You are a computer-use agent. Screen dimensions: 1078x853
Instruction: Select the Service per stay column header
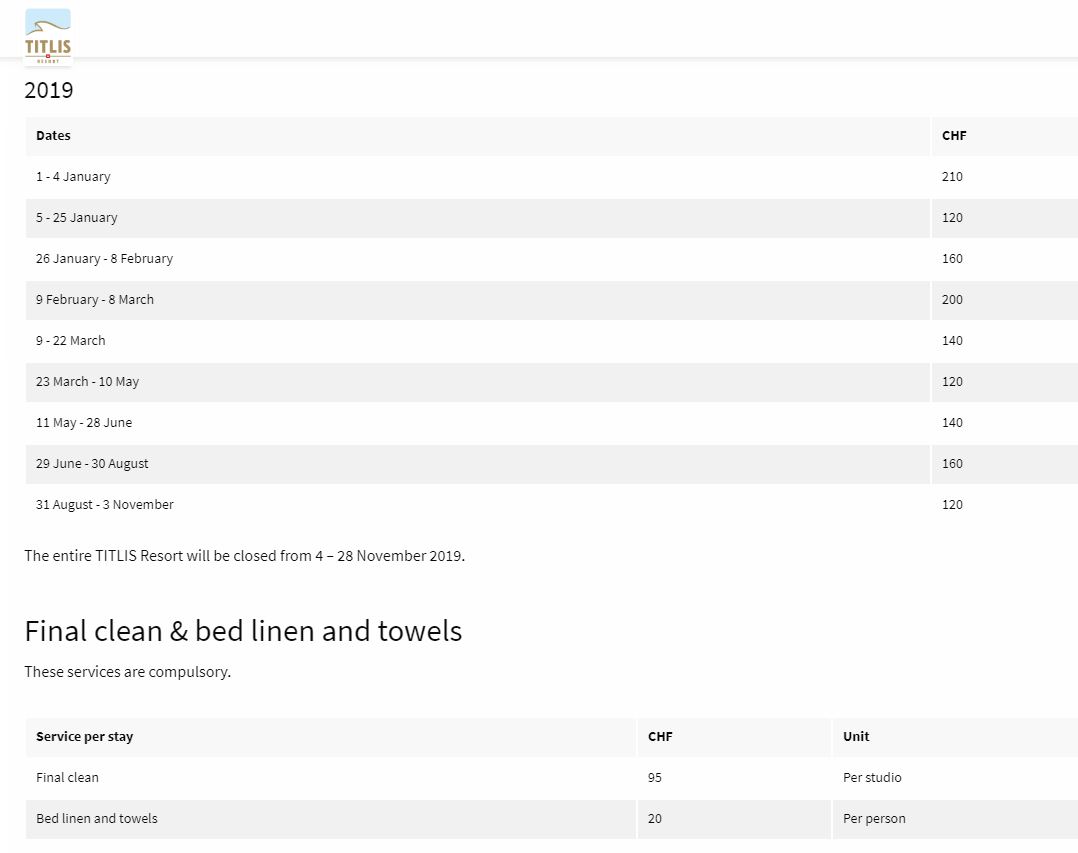[84, 736]
